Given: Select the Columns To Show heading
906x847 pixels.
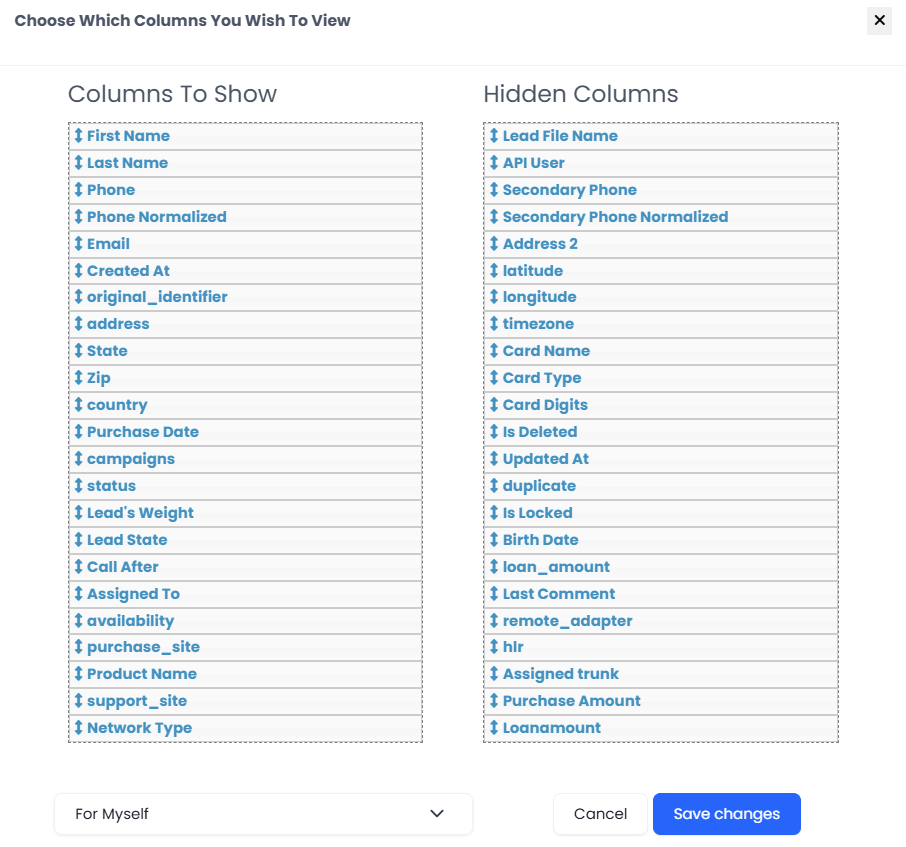Looking at the screenshot, I should click(172, 94).
